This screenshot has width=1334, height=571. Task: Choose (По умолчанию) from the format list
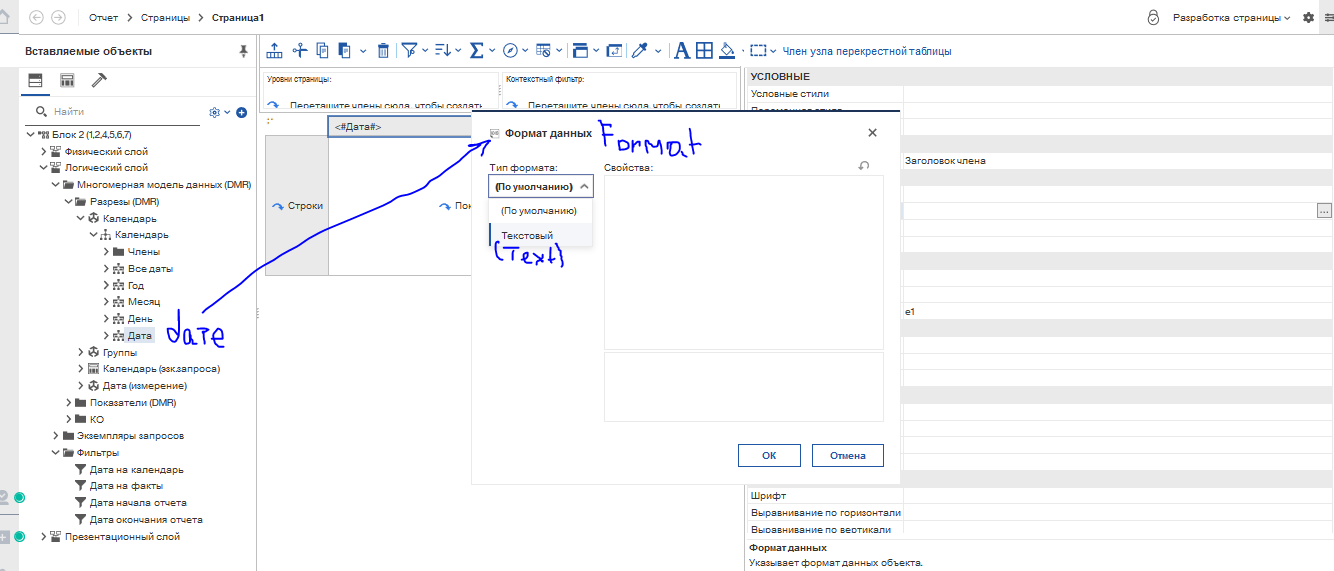pos(541,211)
